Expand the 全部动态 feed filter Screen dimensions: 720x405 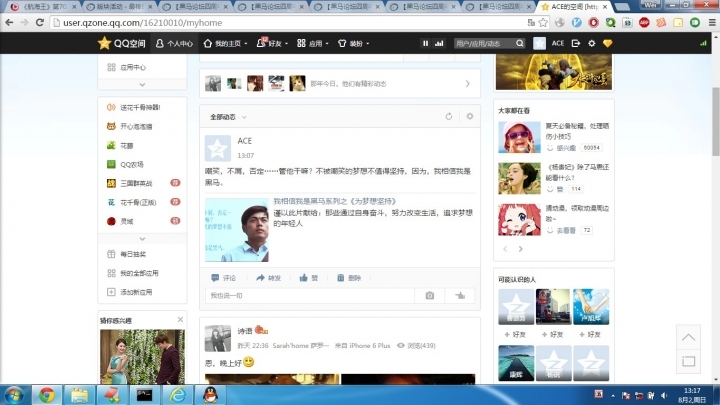[x=229, y=117]
